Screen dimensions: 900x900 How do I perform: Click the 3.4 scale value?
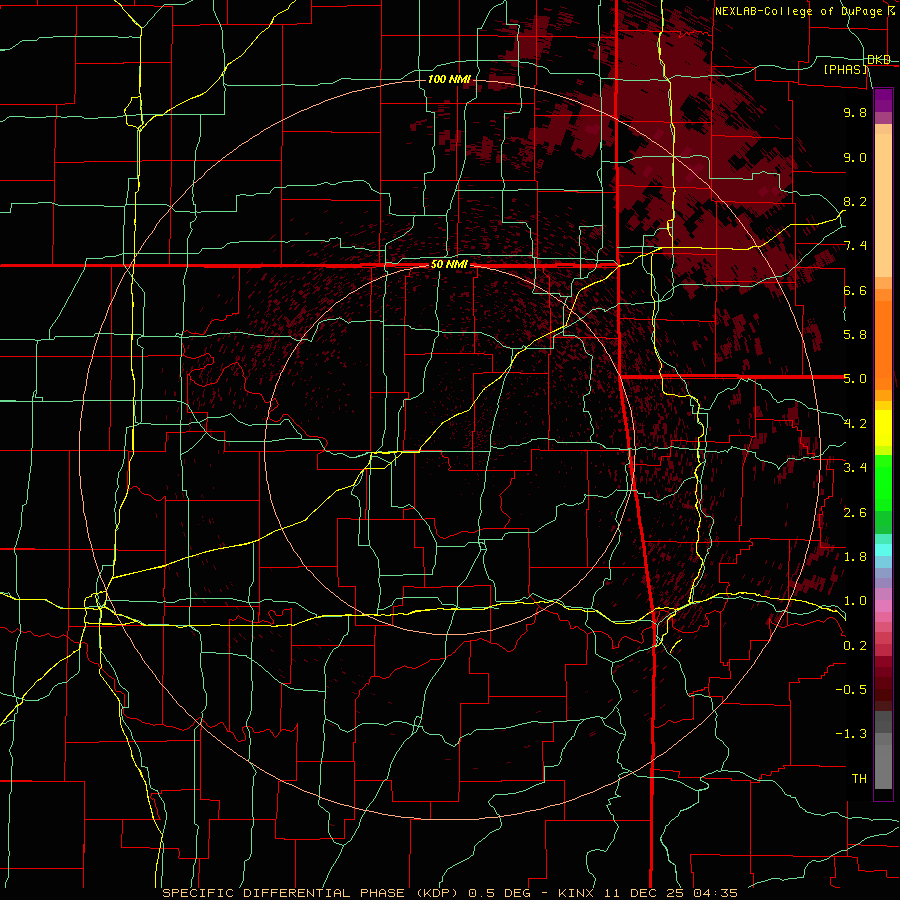(855, 468)
